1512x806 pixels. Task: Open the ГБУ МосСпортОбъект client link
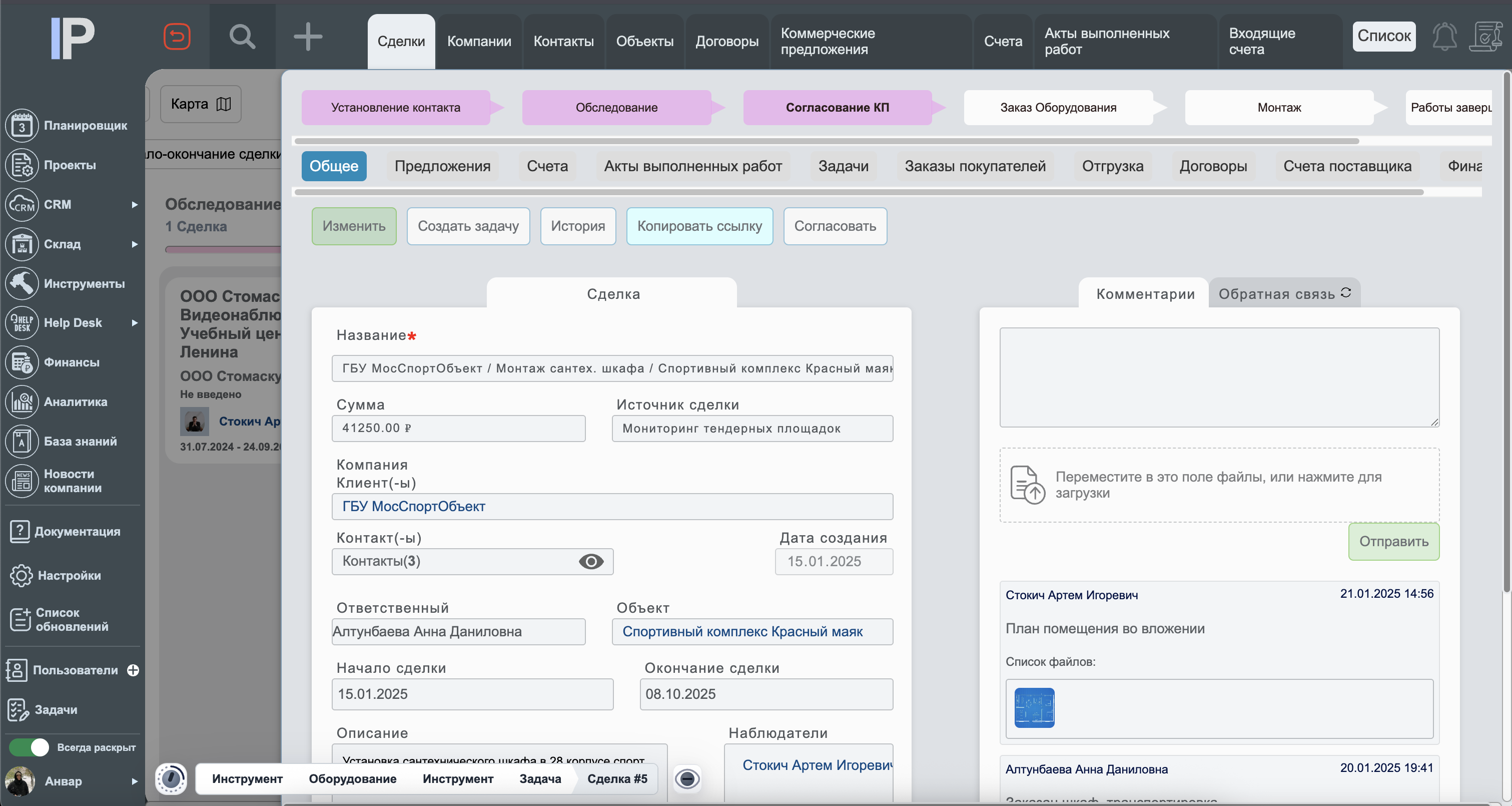[x=414, y=507]
